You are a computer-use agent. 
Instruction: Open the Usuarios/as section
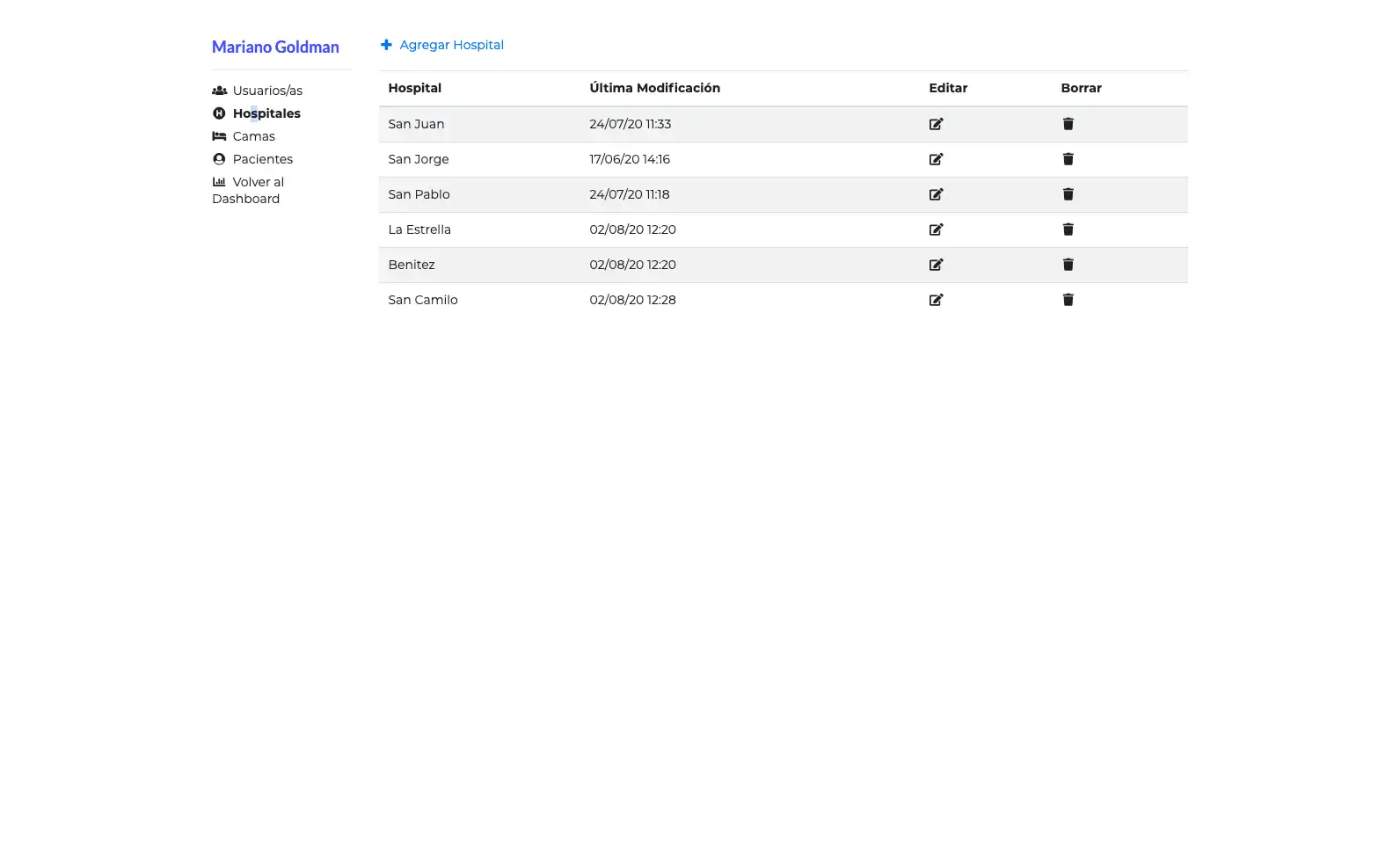click(267, 91)
